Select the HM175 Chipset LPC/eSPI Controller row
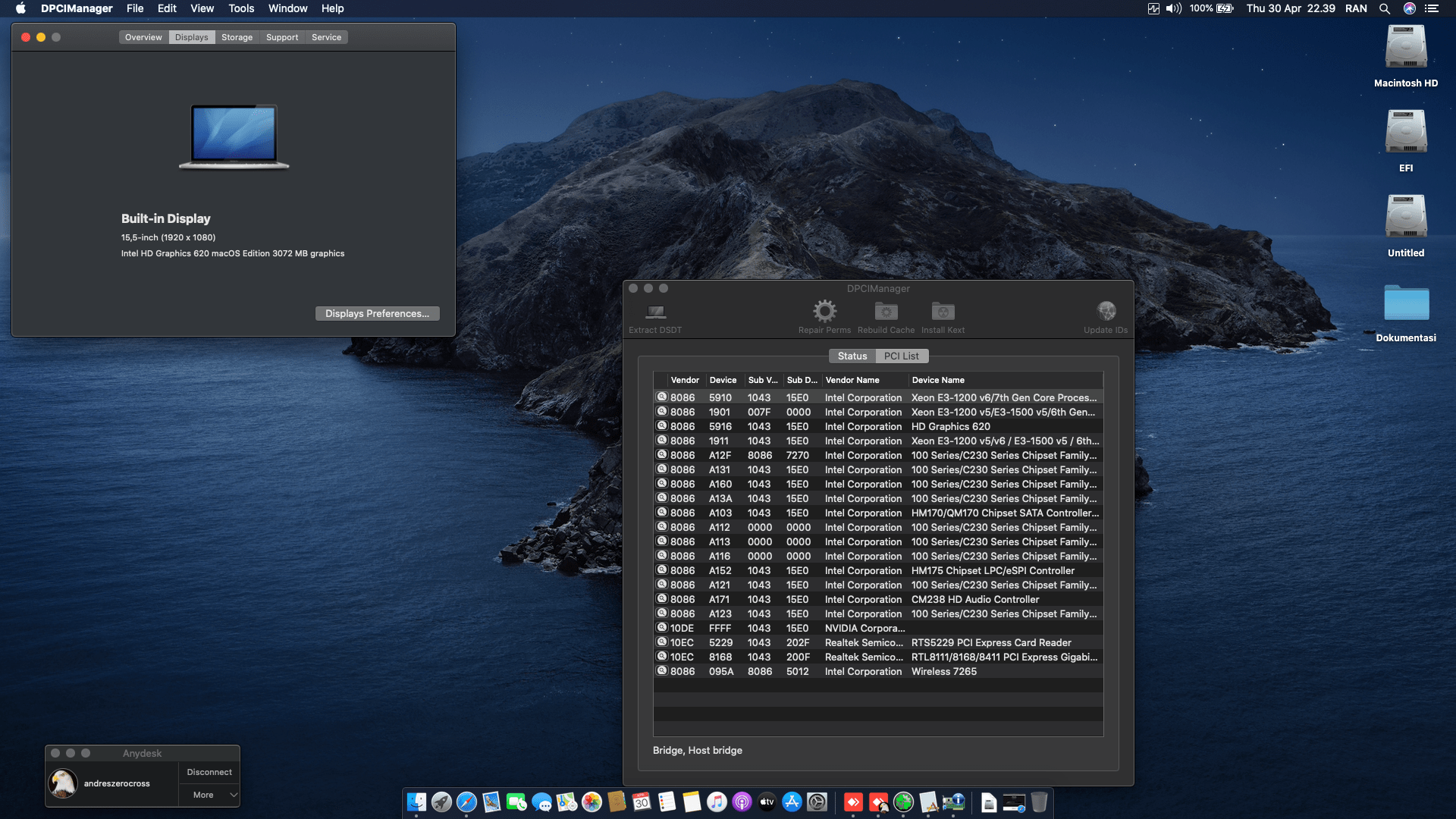This screenshot has width=1456, height=819. point(878,571)
